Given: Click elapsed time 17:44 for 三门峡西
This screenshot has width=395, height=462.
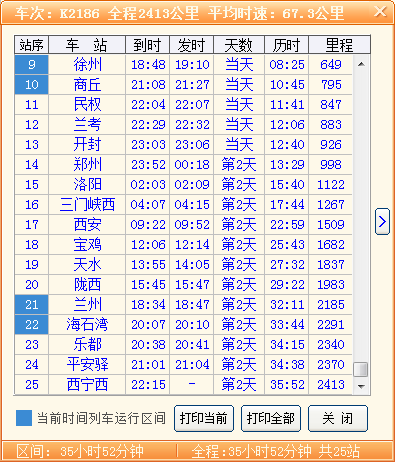Looking at the screenshot, I should [287, 205].
